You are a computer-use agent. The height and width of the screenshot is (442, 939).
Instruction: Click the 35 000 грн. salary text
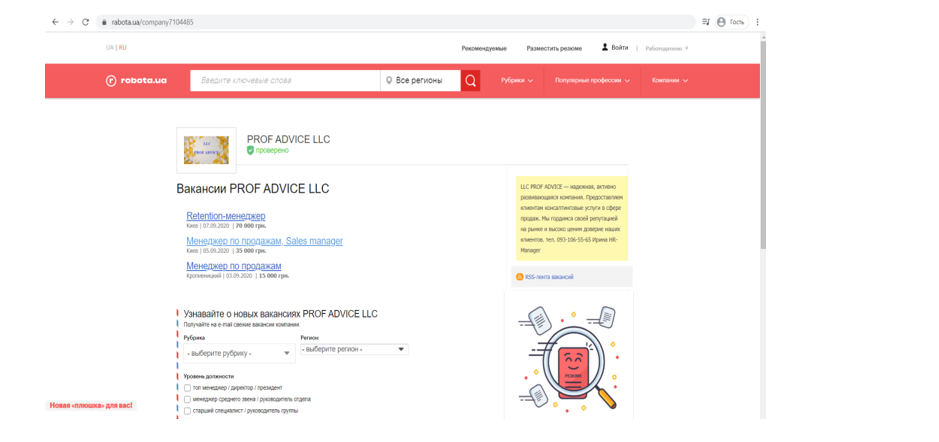coord(251,252)
